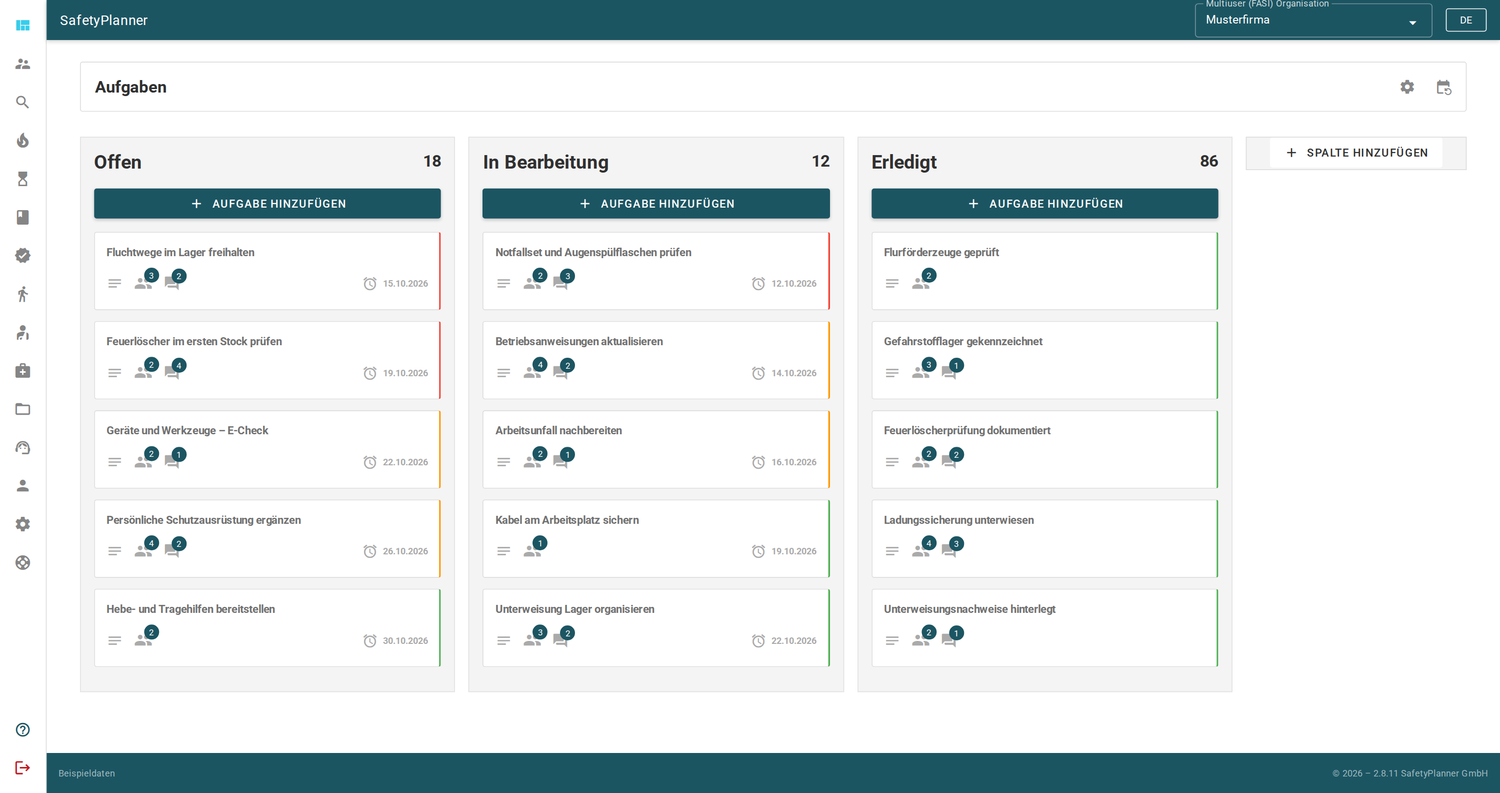This screenshot has height=793, width=1500.
Task: Open the people group icon in sidebar
Action: coord(23,64)
